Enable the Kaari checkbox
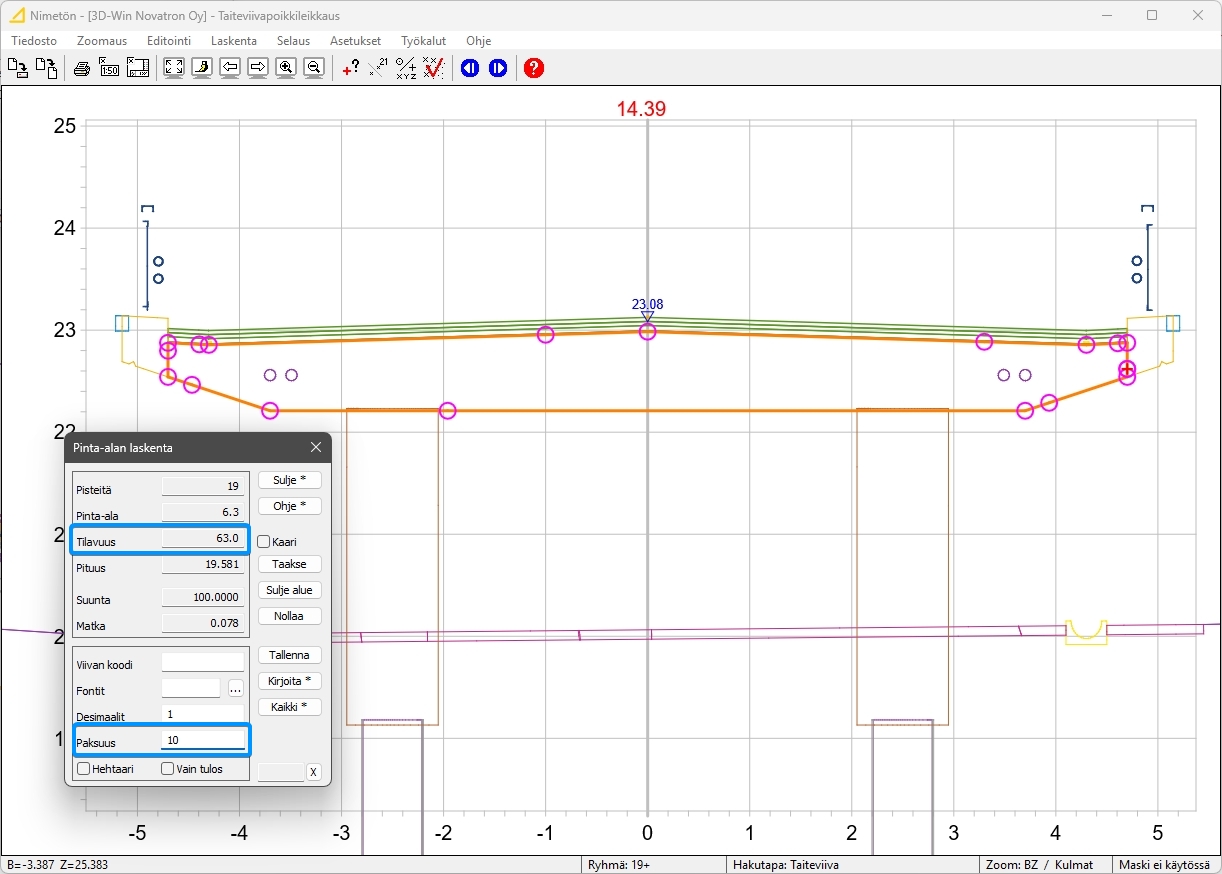This screenshot has height=874, width=1222. pos(264,541)
